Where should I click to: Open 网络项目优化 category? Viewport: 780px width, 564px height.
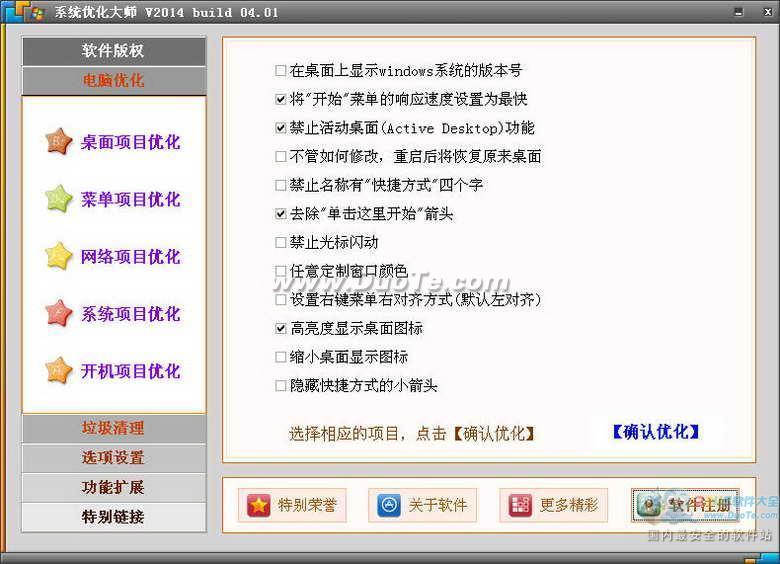pos(130,257)
